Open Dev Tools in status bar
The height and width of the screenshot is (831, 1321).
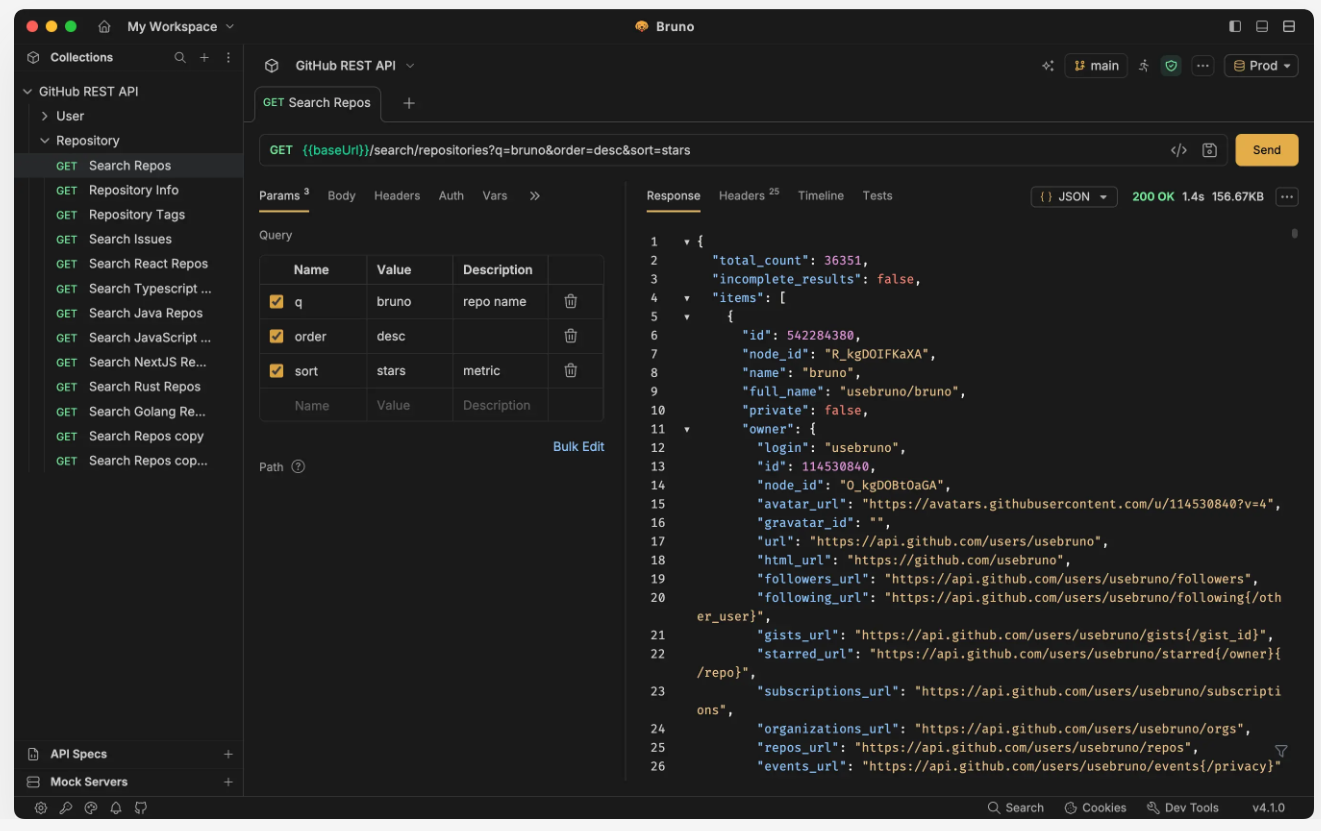click(1183, 807)
